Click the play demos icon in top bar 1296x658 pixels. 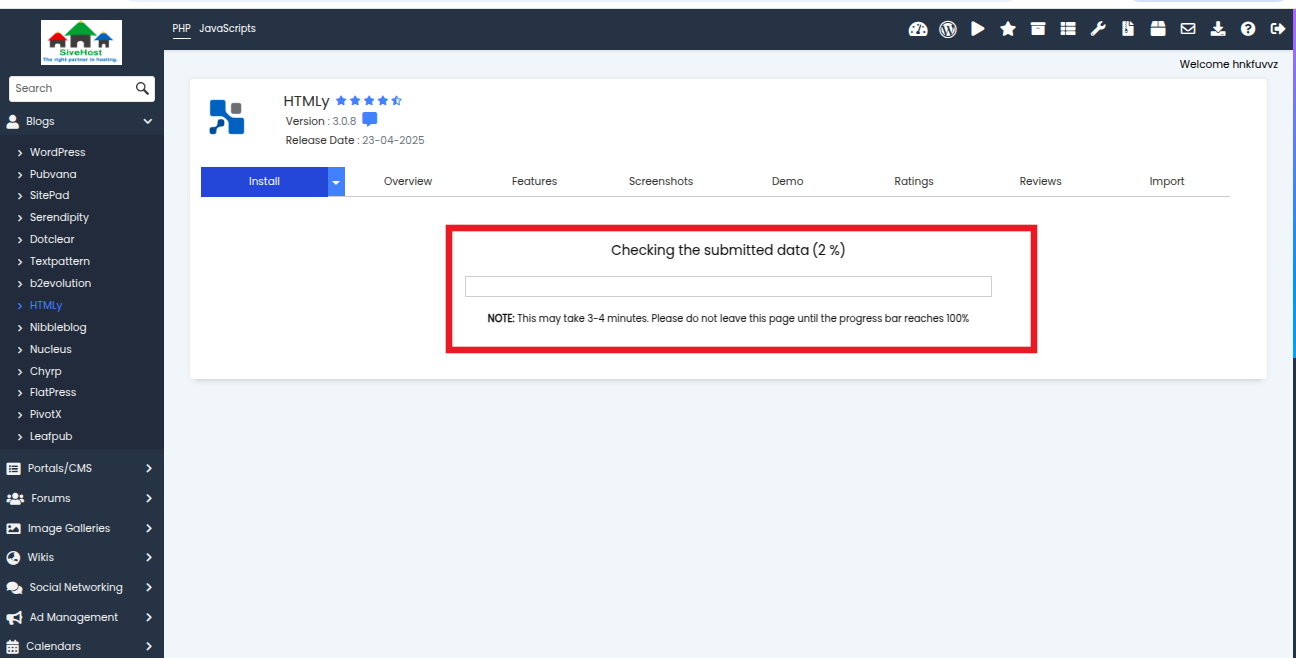click(978, 29)
